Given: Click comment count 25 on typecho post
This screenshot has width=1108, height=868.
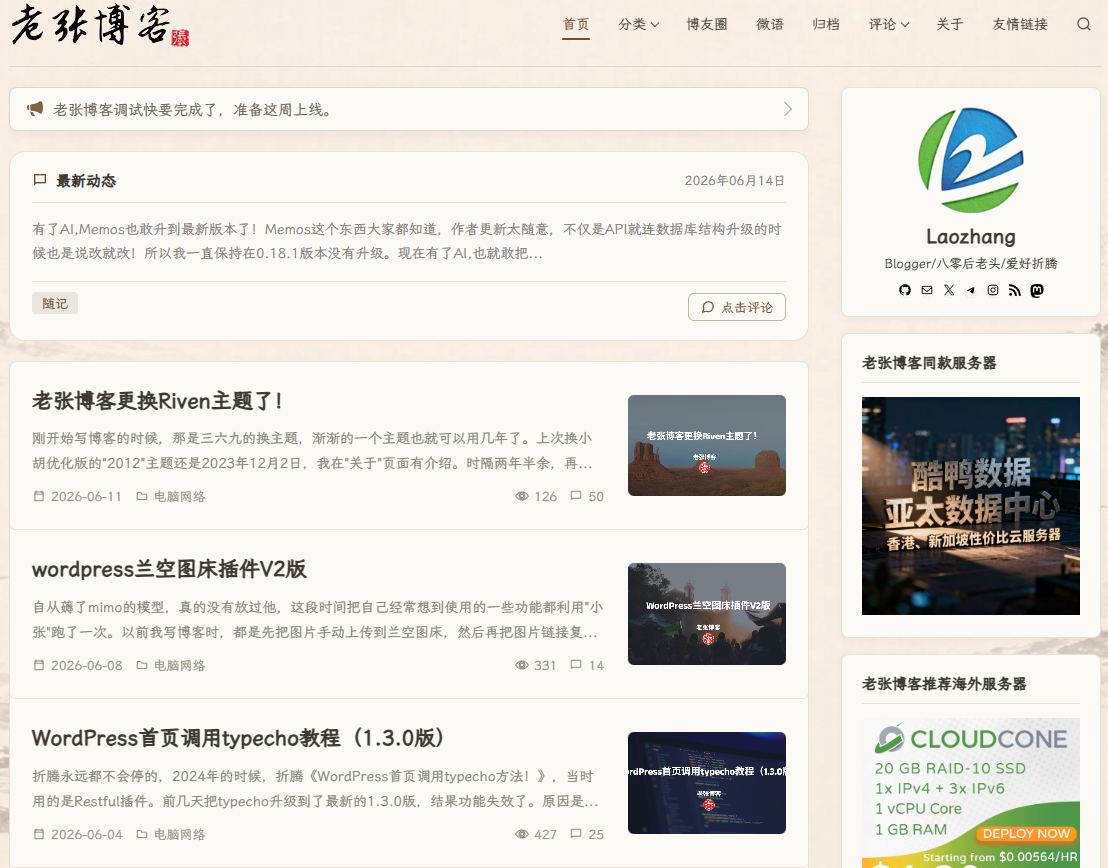Looking at the screenshot, I should [587, 834].
